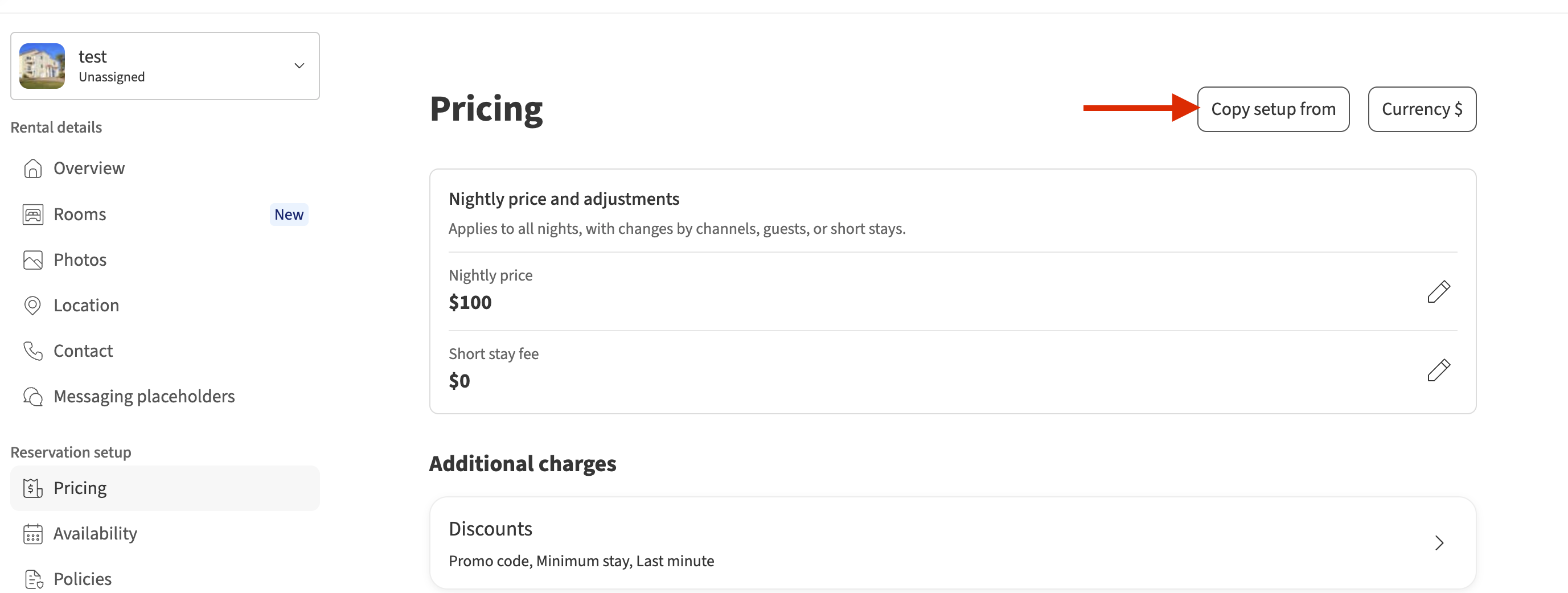Click the Location pin icon
The image size is (1568, 593).
point(33,305)
